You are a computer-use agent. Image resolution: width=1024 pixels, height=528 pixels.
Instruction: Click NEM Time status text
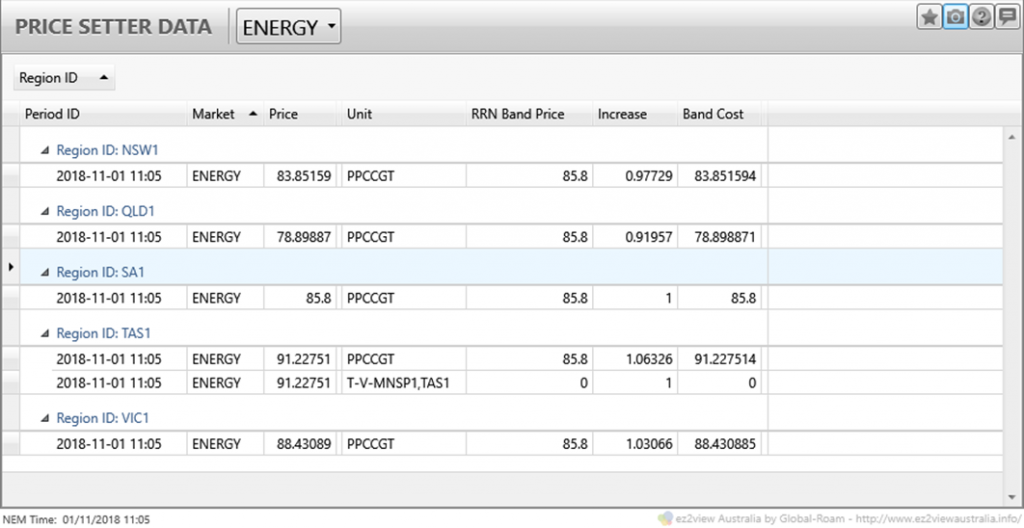point(76,520)
